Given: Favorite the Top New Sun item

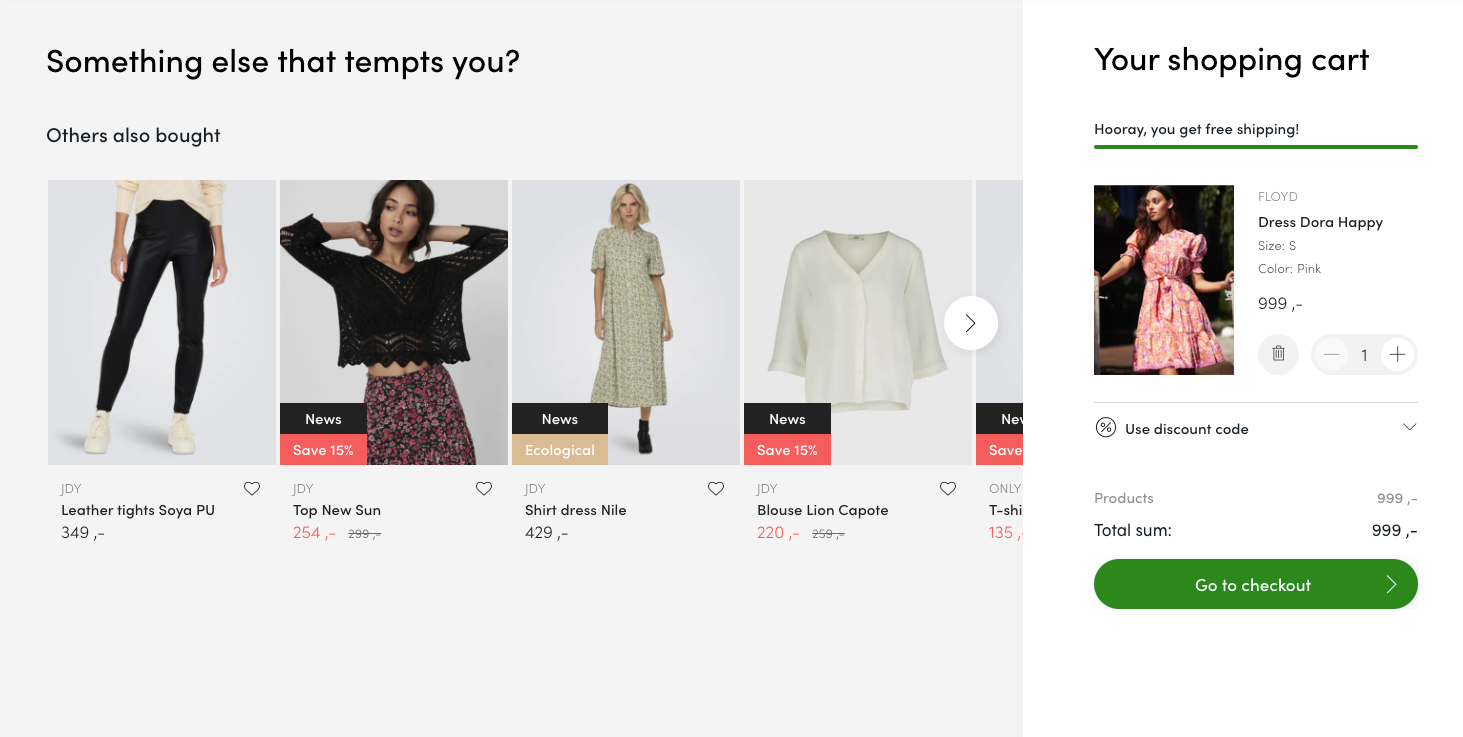Looking at the screenshot, I should click(484, 489).
